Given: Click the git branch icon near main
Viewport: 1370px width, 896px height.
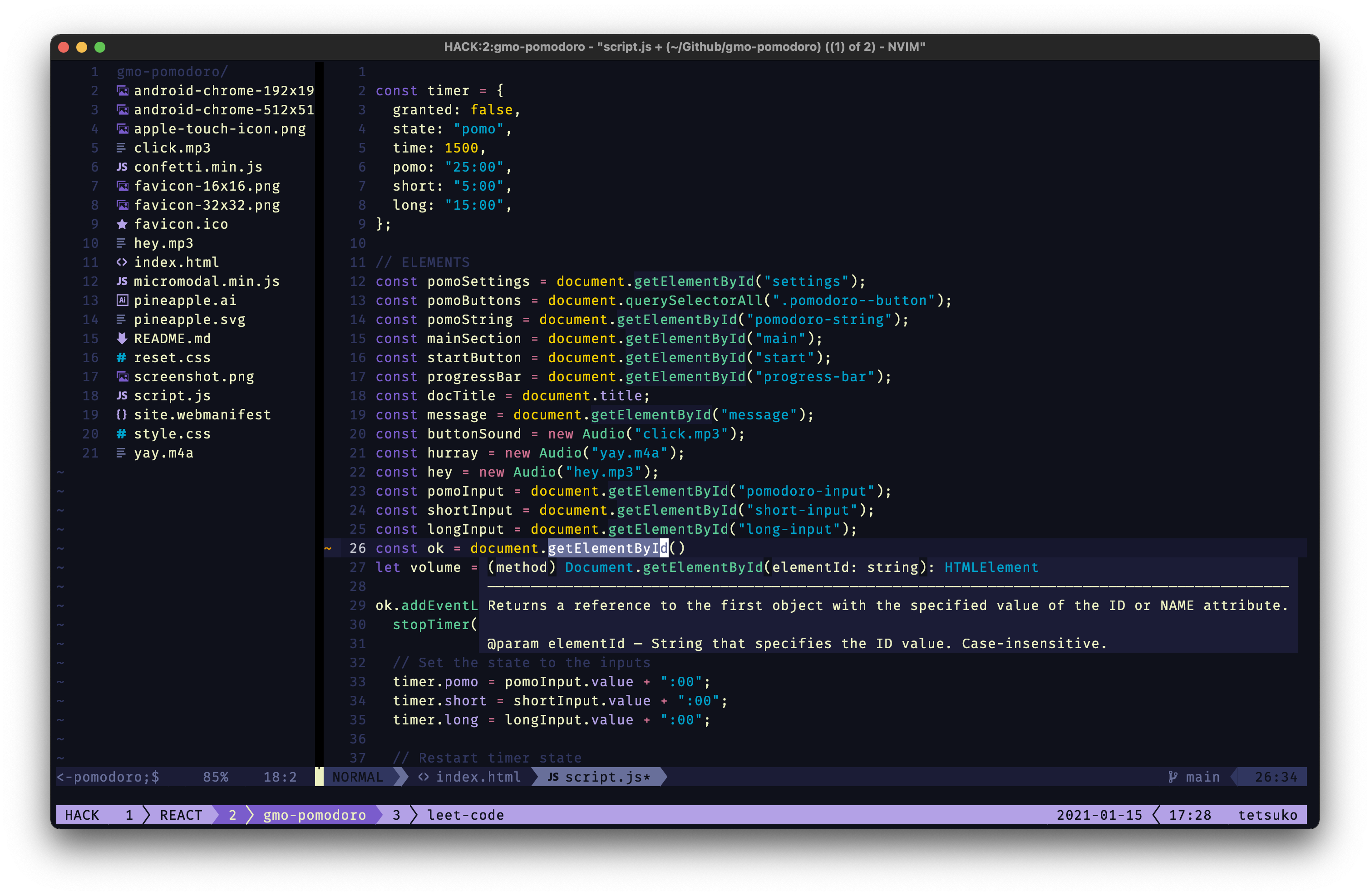Looking at the screenshot, I should [1173, 777].
